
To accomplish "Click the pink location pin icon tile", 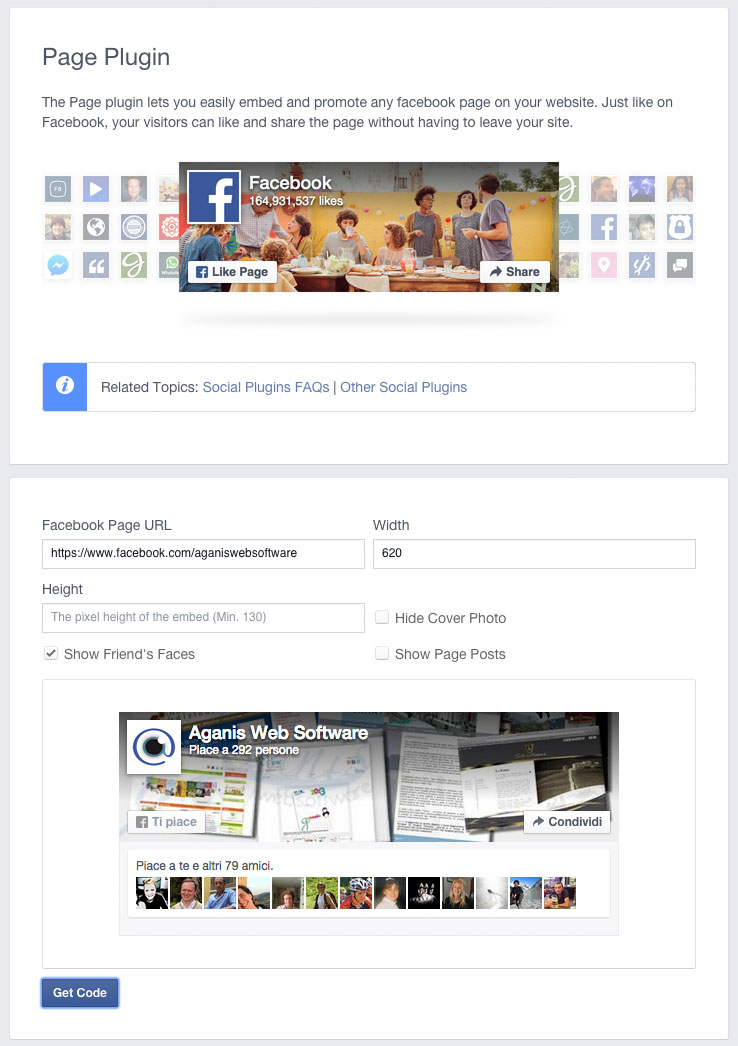I will 604,266.
